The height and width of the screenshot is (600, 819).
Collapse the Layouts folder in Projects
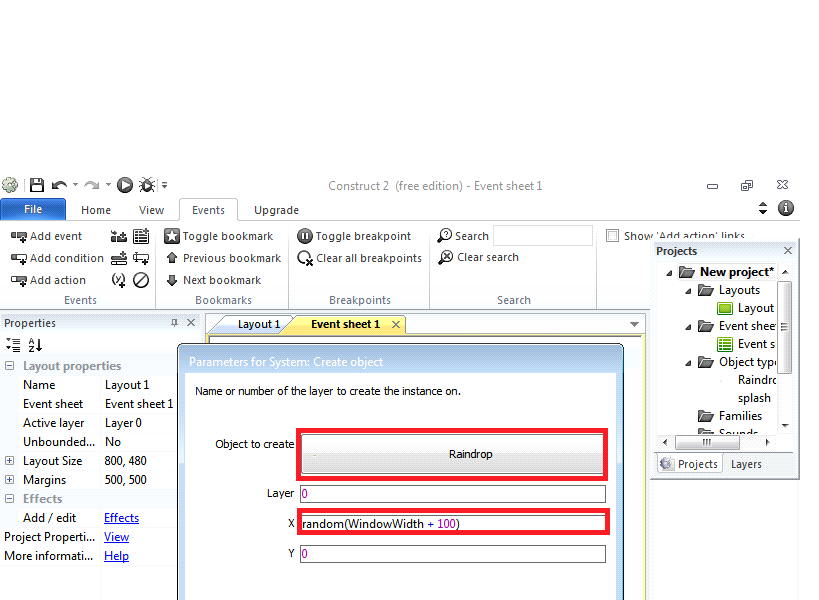click(x=688, y=291)
